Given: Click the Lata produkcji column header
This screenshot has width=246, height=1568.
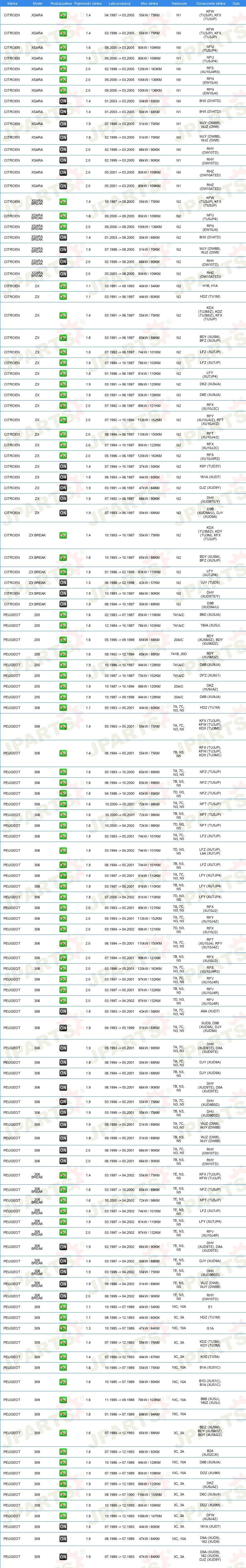Looking at the screenshot, I should (120, 3).
